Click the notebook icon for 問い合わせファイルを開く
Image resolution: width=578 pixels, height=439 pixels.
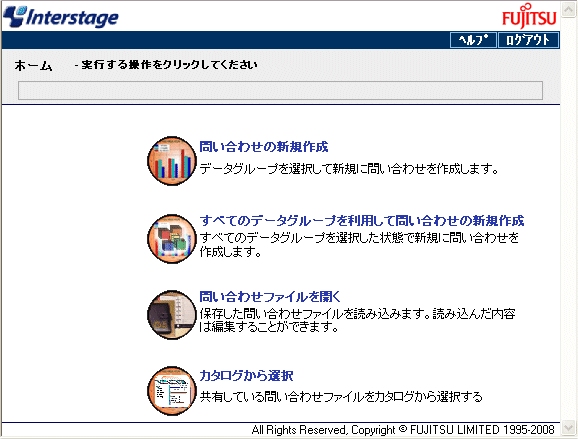pos(172,315)
